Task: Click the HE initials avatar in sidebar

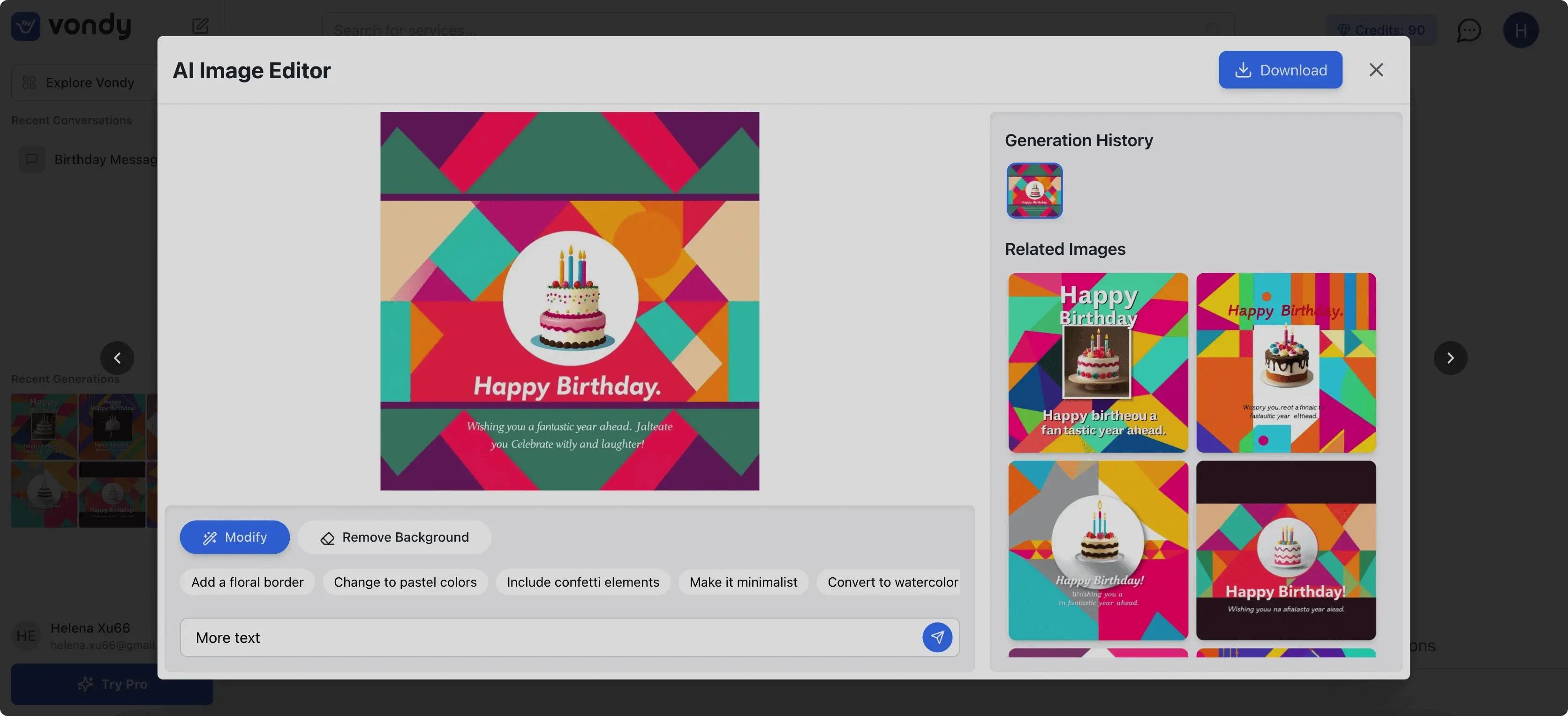Action: coord(26,636)
